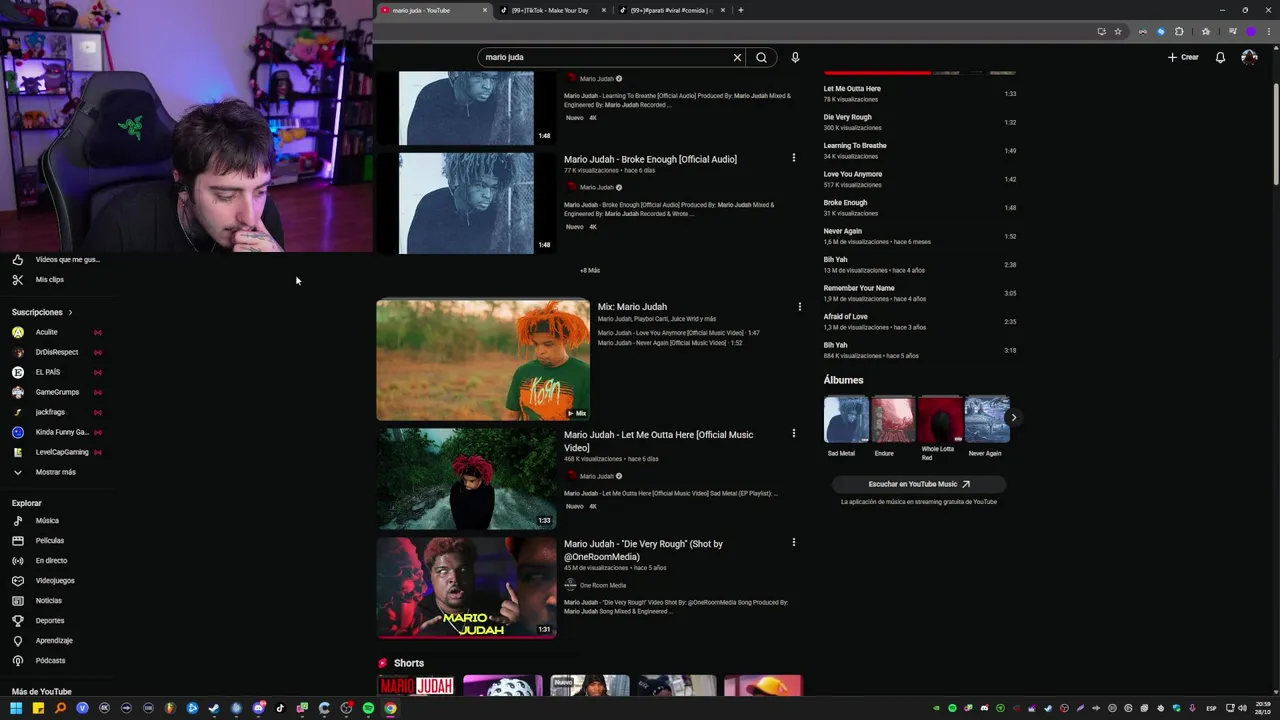Open Discord from the Windows taskbar
This screenshot has width=1280, height=720.
pos(258,708)
